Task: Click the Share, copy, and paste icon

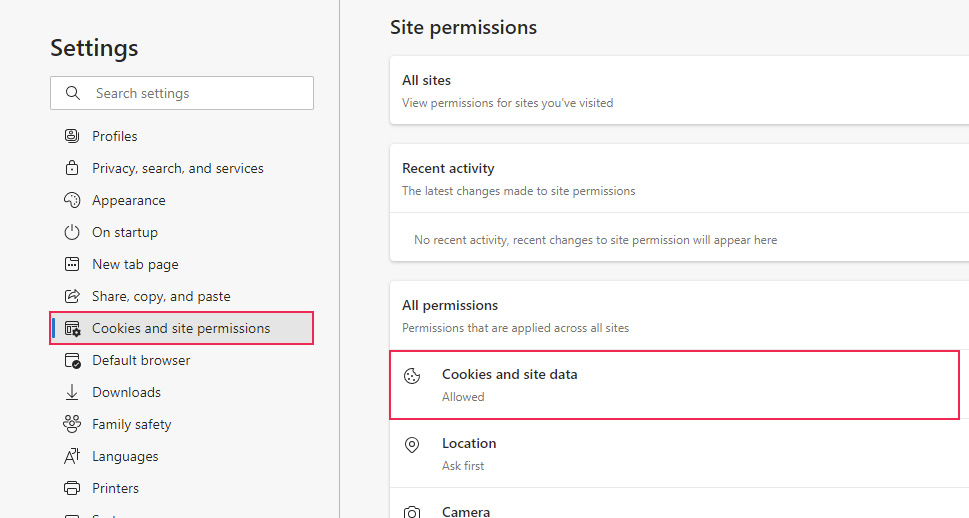Action: coord(72,296)
